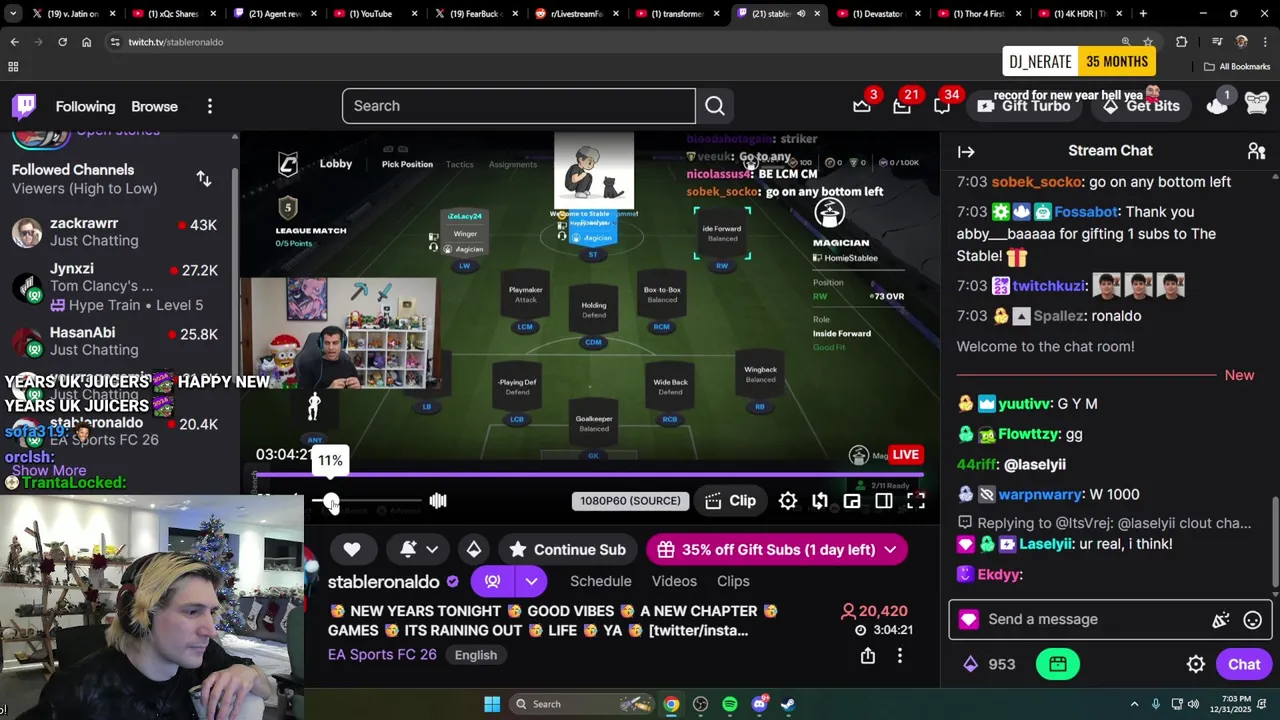Open the three-dot menu beside Browse
The width and height of the screenshot is (1280, 720).
pos(210,106)
